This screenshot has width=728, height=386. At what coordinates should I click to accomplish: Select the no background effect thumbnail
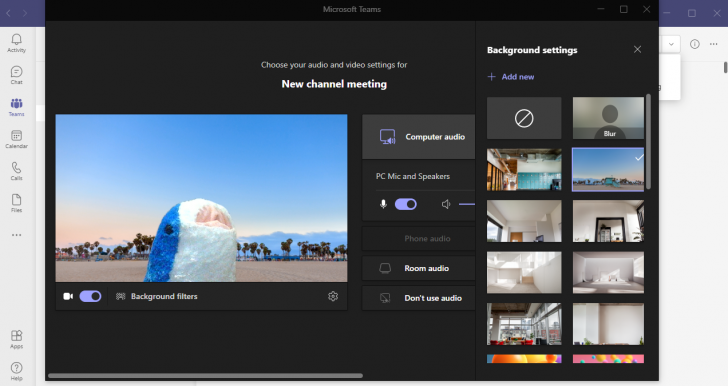524,118
